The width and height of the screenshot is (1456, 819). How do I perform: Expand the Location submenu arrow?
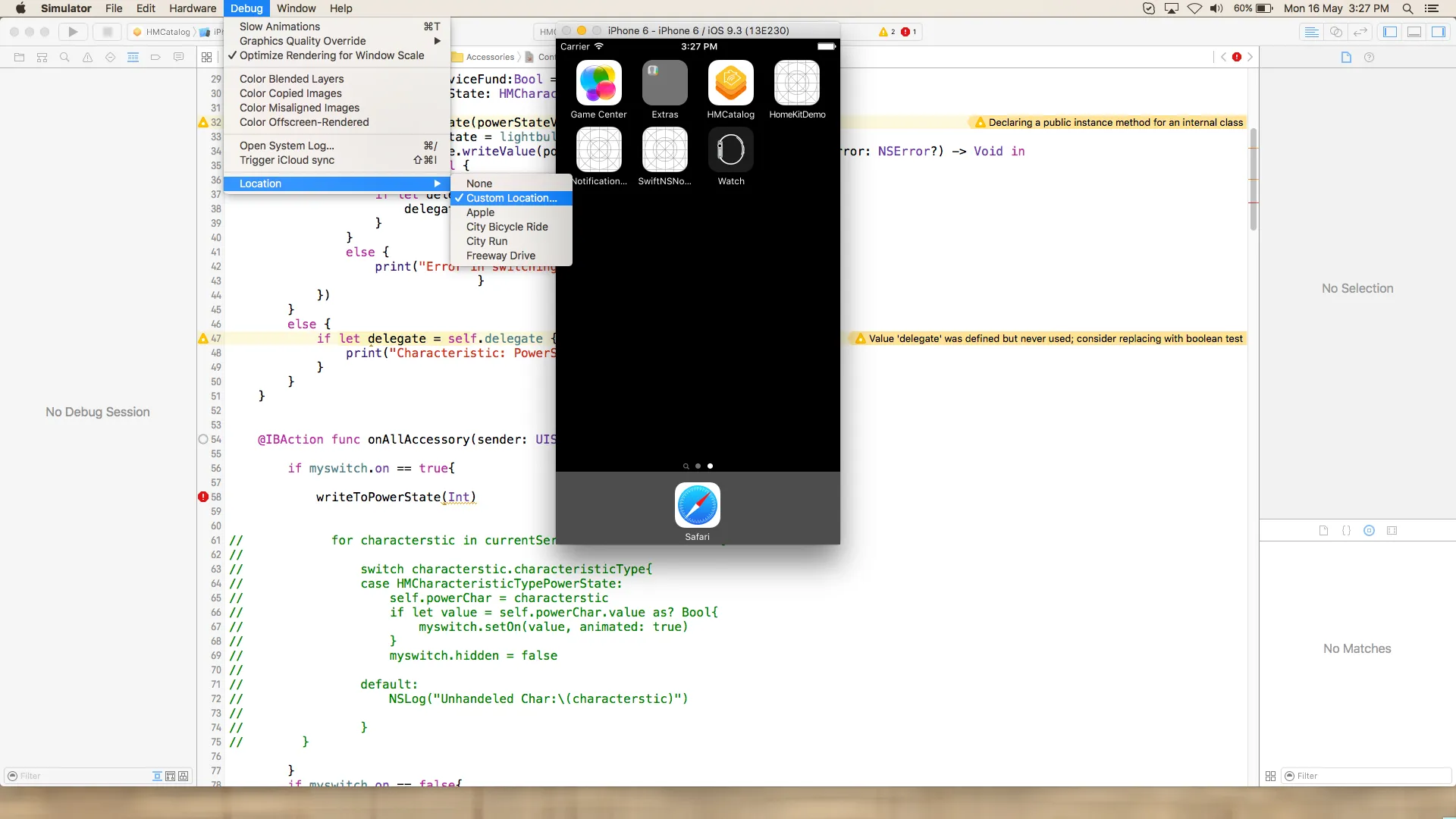pos(437,184)
